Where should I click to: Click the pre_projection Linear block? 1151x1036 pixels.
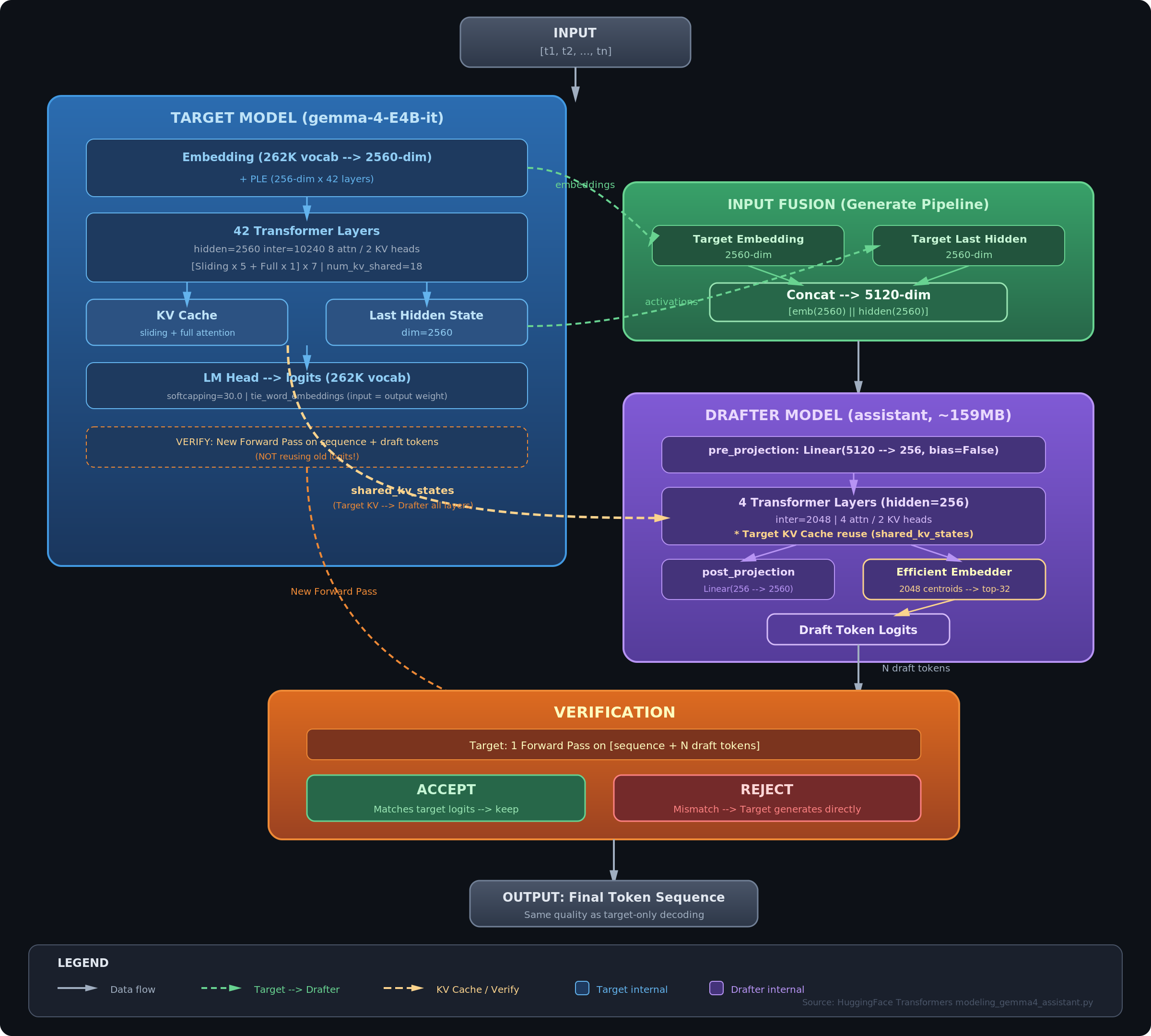[x=853, y=454]
